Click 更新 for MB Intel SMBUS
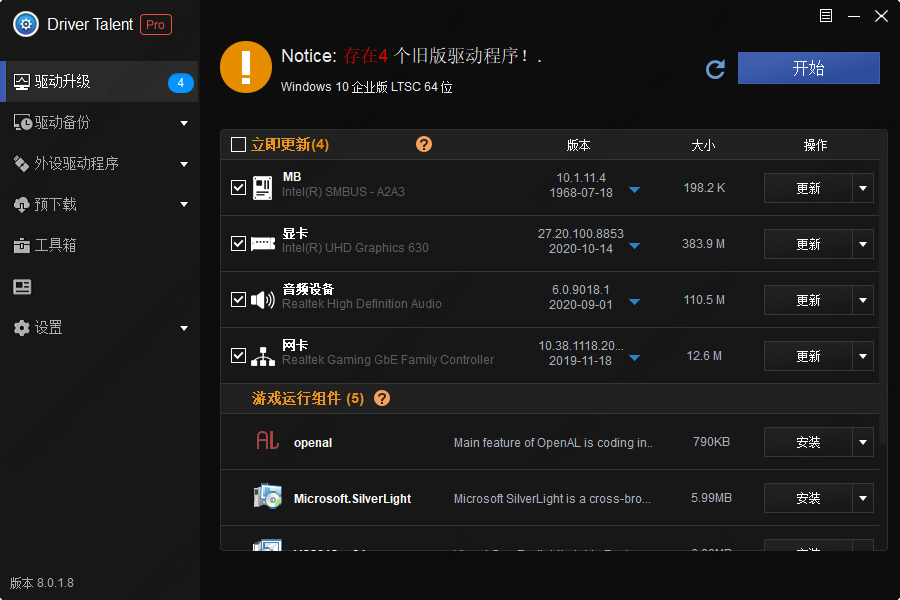The height and width of the screenshot is (600, 900). 808,188
